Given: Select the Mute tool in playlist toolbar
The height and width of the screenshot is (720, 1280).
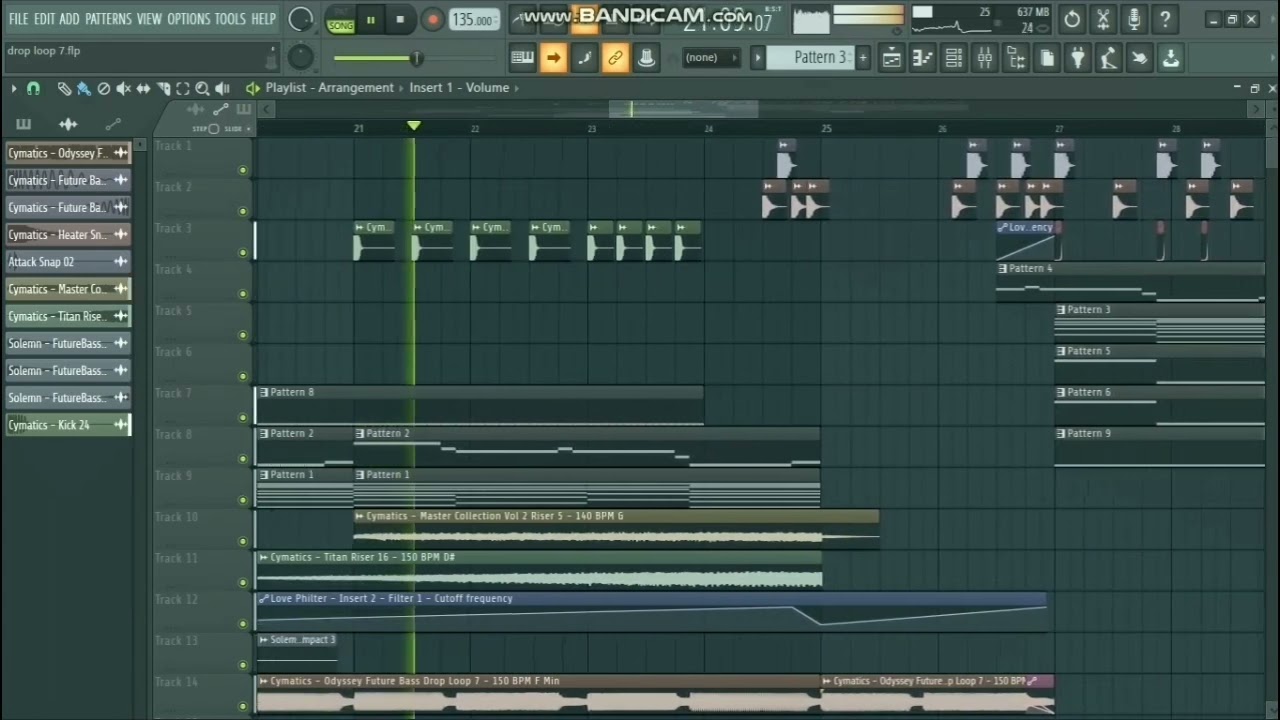Looking at the screenshot, I should tap(123, 88).
